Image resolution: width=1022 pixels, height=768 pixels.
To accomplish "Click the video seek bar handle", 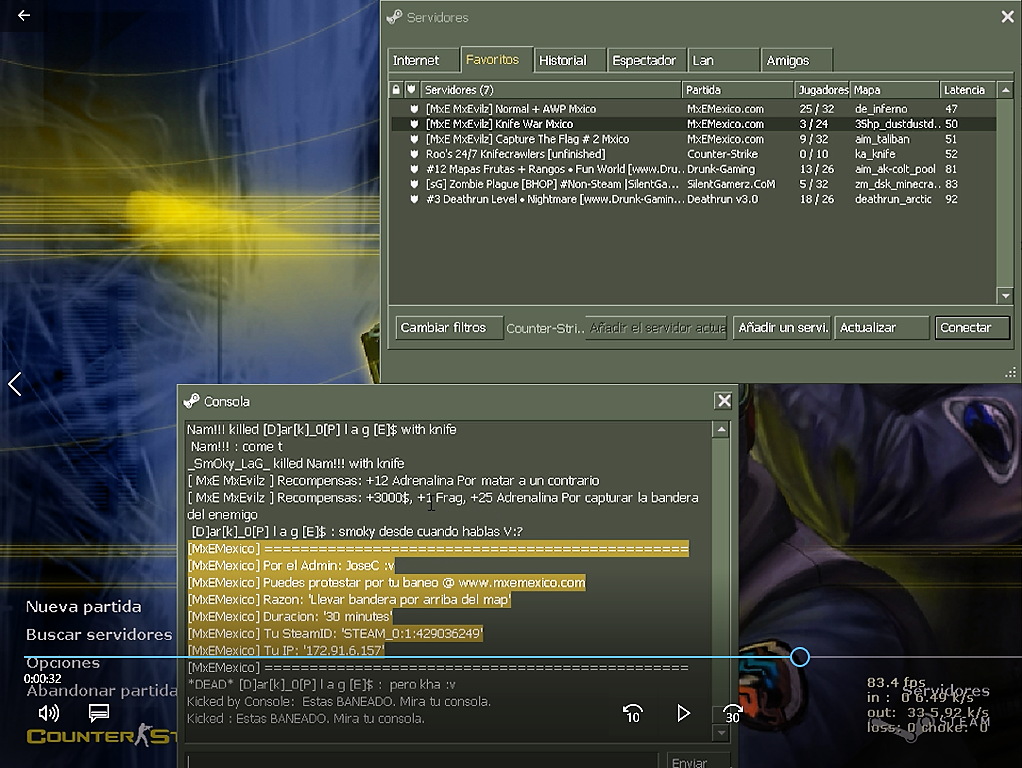I will click(800, 657).
